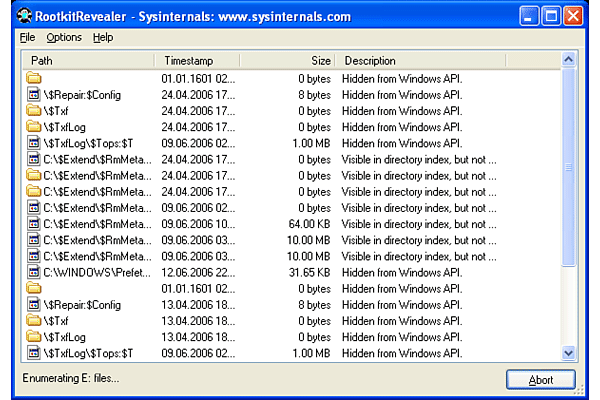Click the RootkitRevealer app icon in title bar
600x400 pixels.
24,16
